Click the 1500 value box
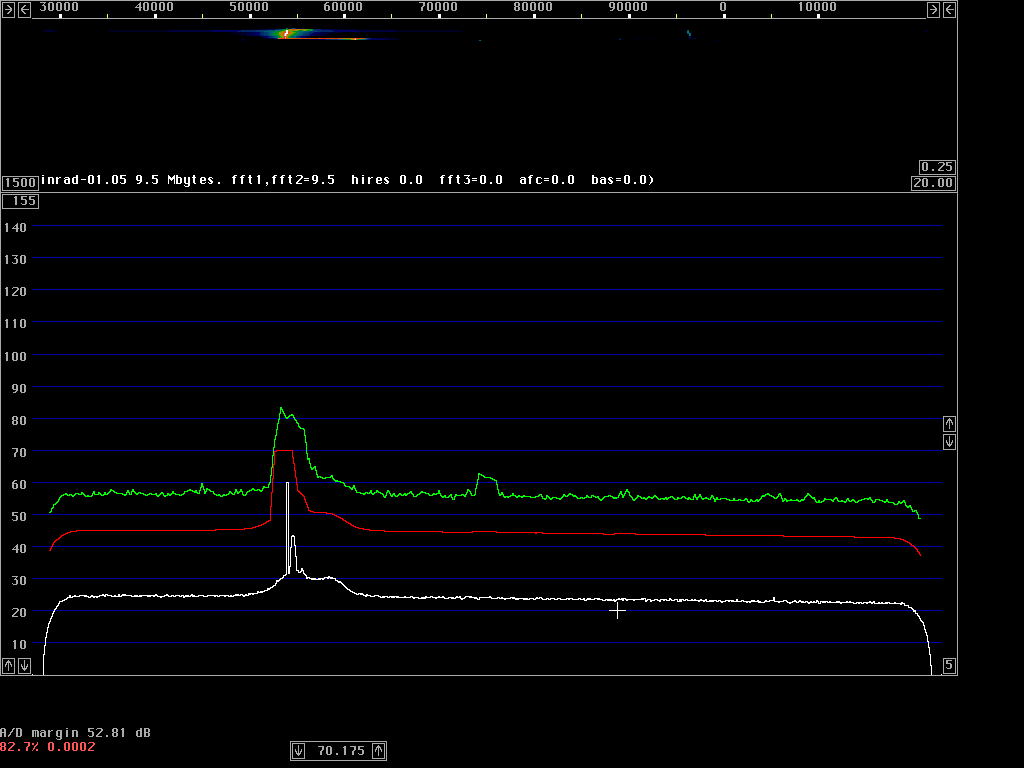This screenshot has height=768, width=1024. [20, 183]
